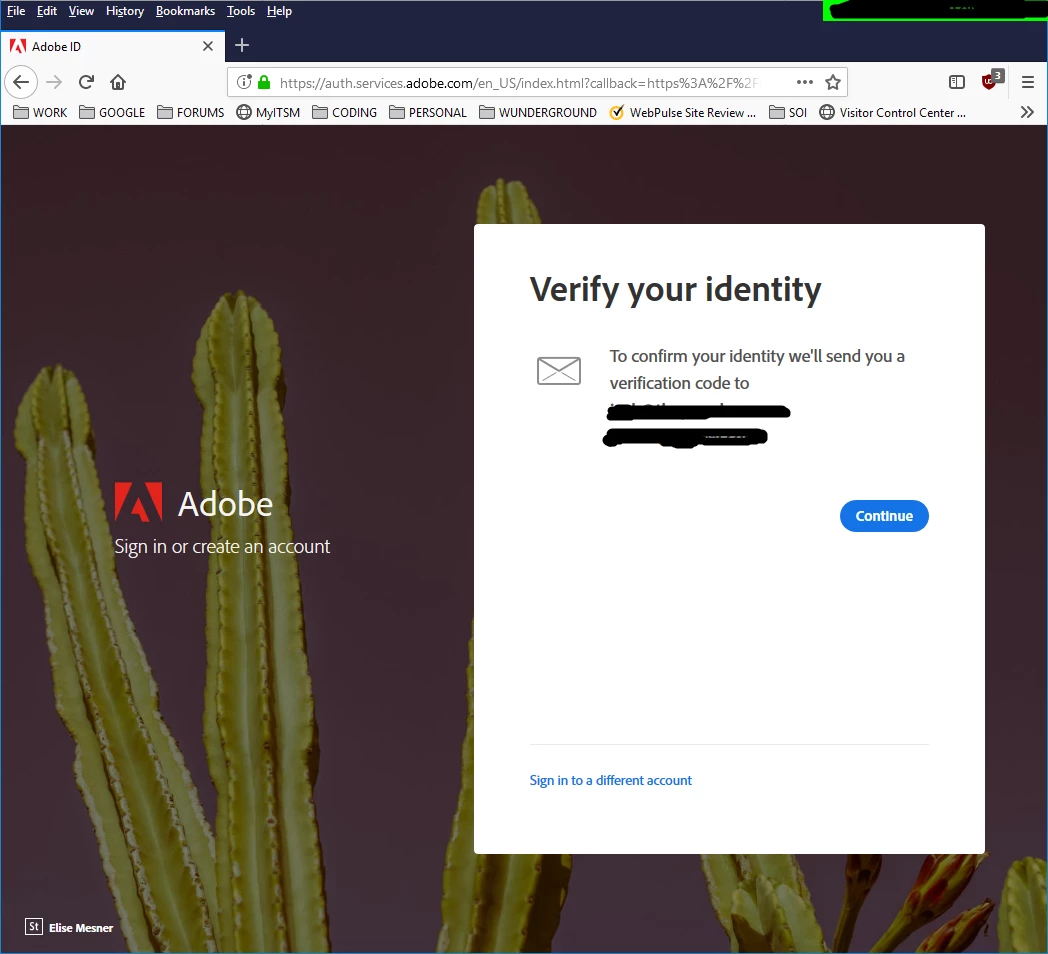Open the Firefox hamburger menu
This screenshot has width=1048, height=954.
[x=1028, y=82]
